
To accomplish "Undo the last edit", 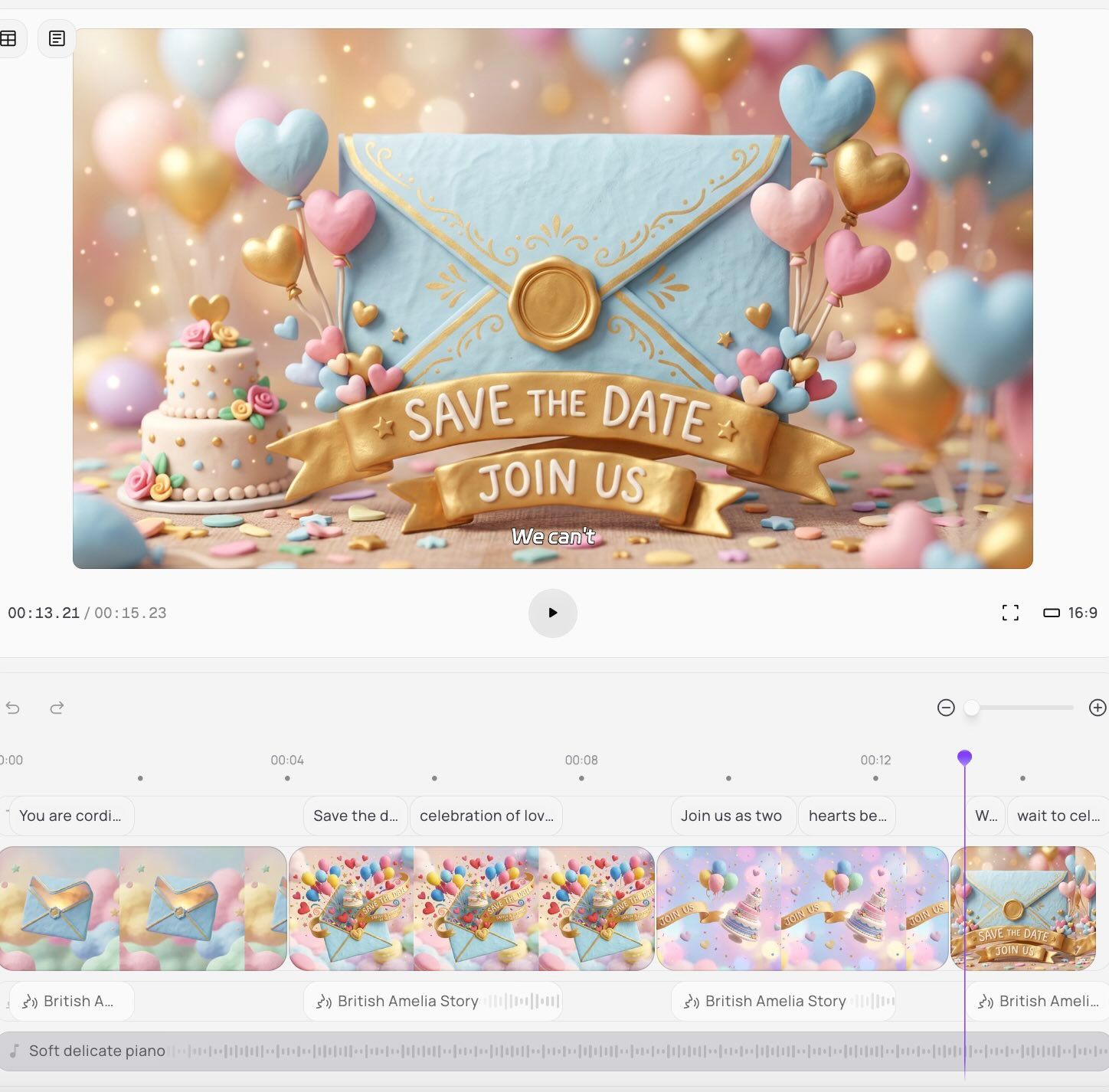I will click(13, 708).
